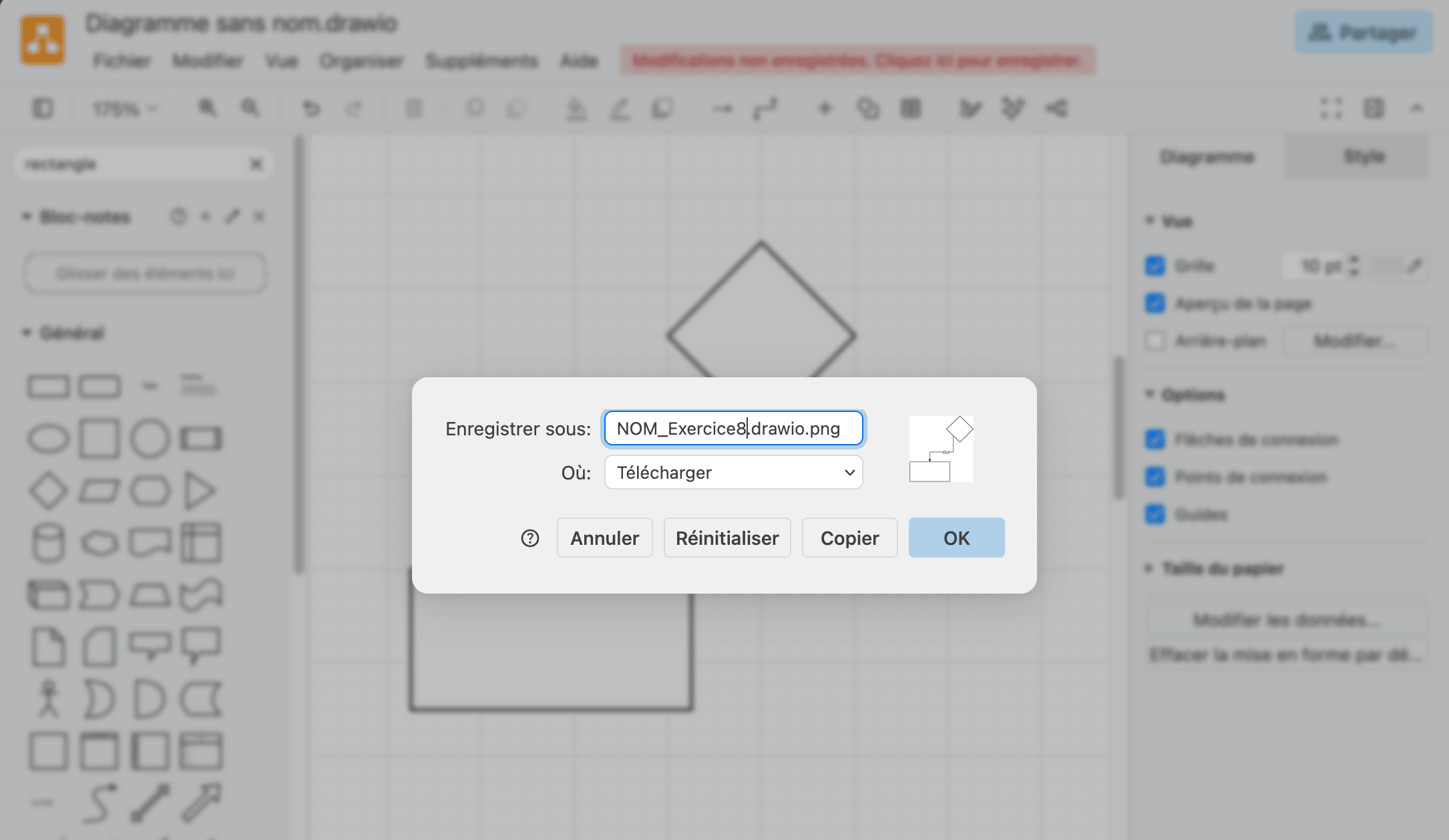Click the zoom in magnifier icon
Screen dimensions: 1449x840
(207, 108)
